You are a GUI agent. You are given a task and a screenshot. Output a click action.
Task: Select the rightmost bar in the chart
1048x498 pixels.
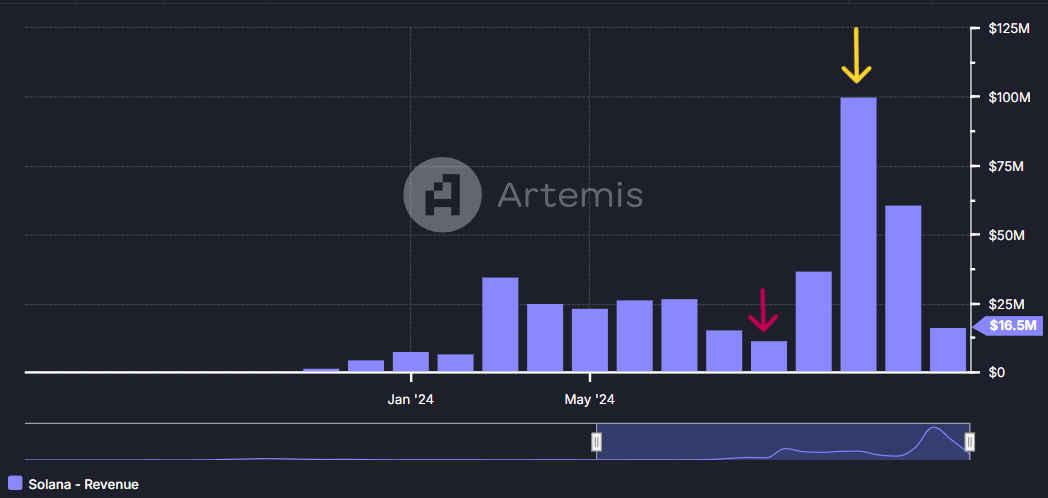point(947,350)
